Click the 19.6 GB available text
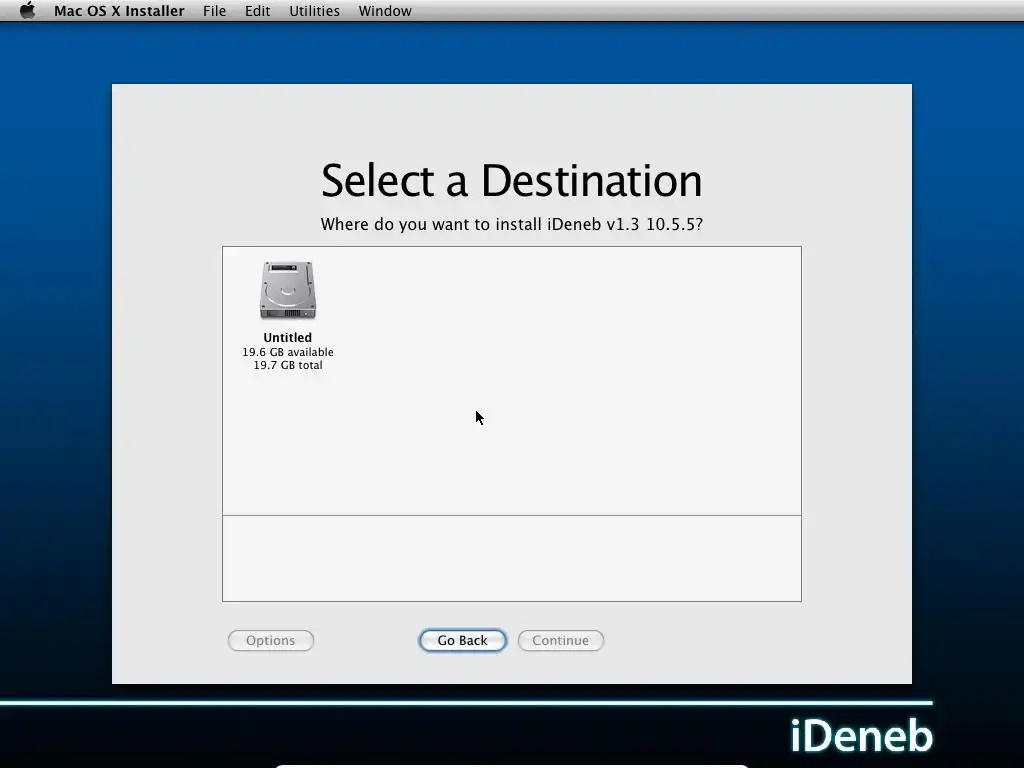 tap(288, 352)
